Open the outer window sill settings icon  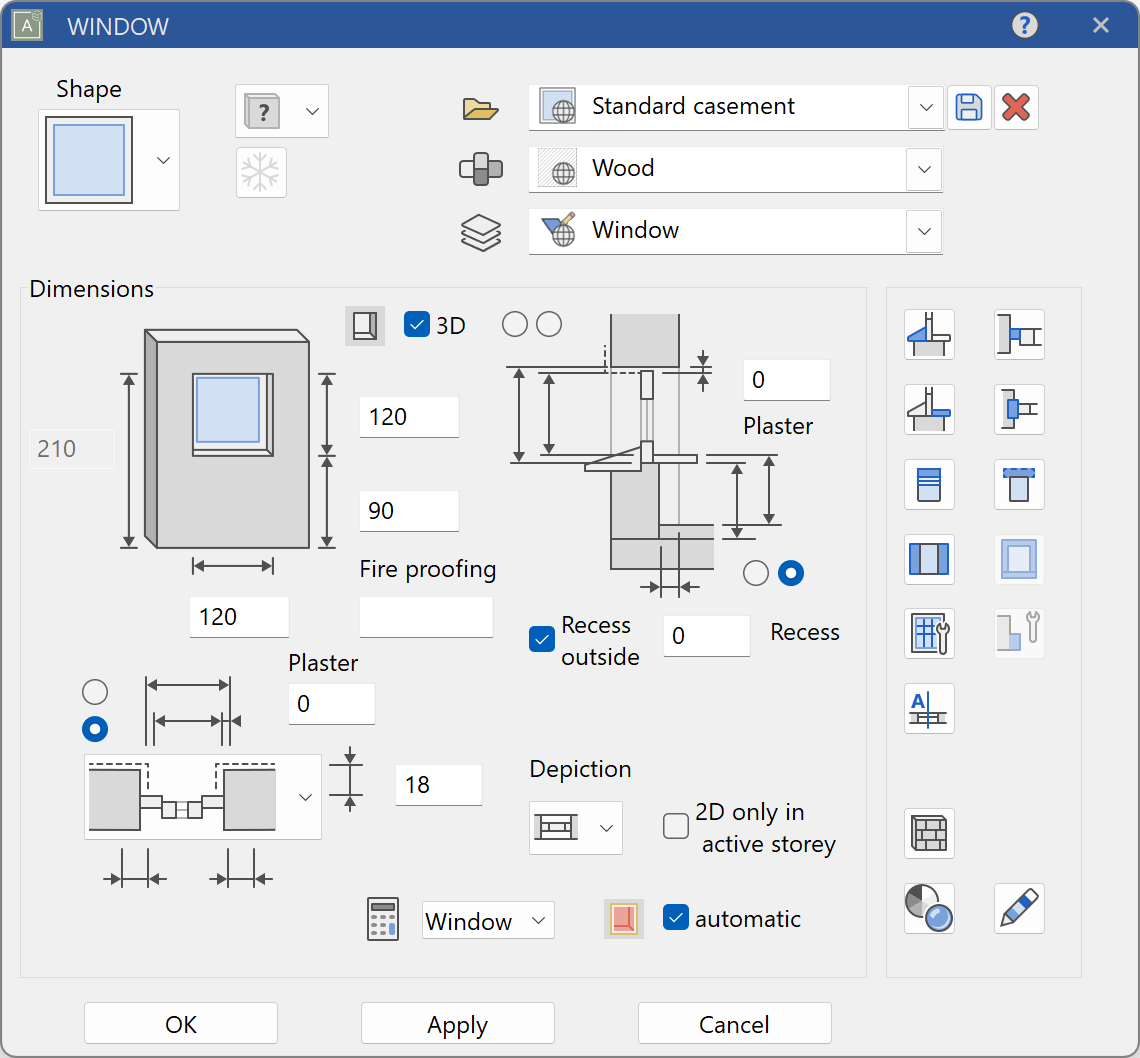click(929, 334)
